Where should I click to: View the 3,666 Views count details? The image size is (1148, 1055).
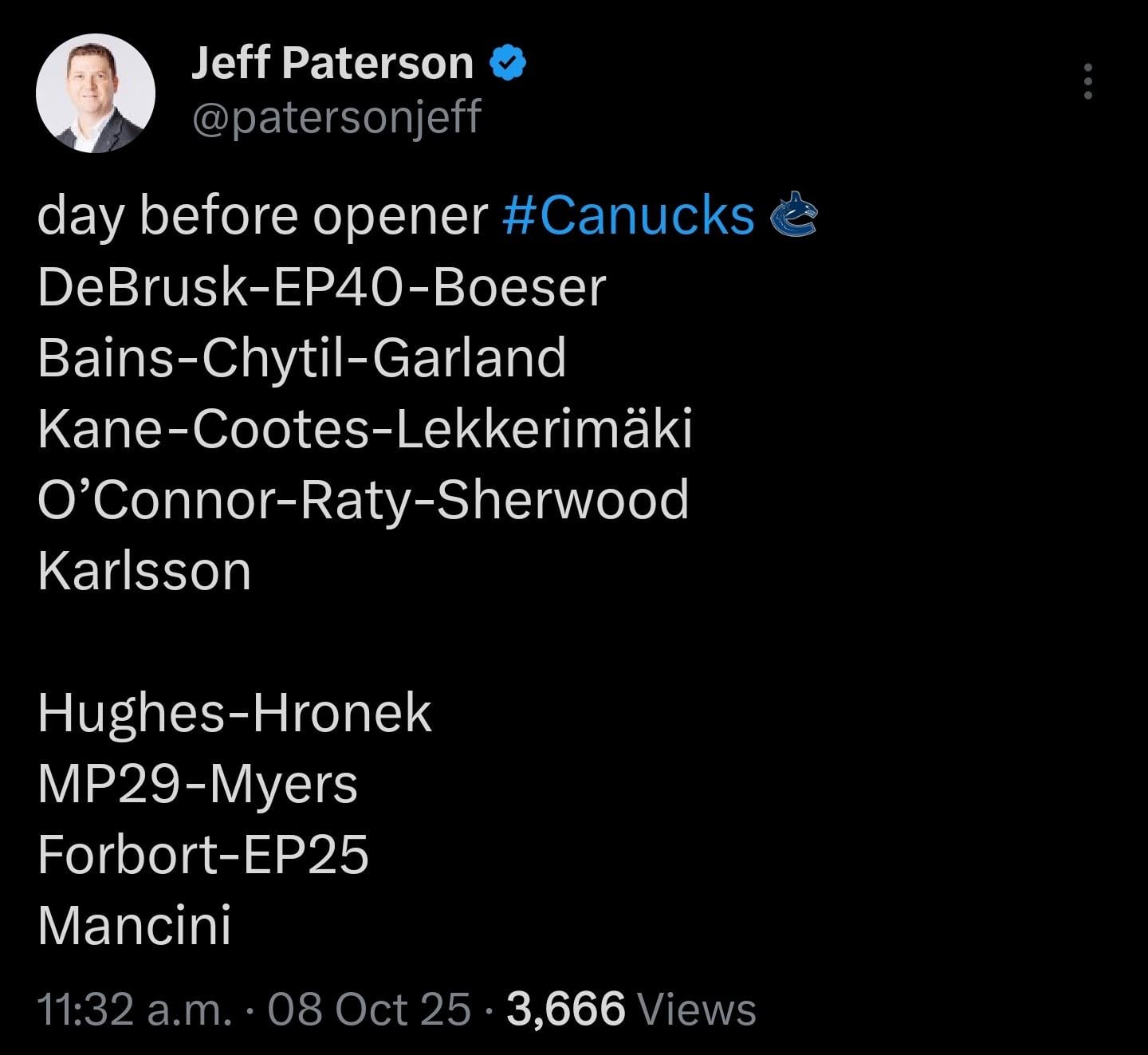[631, 1009]
